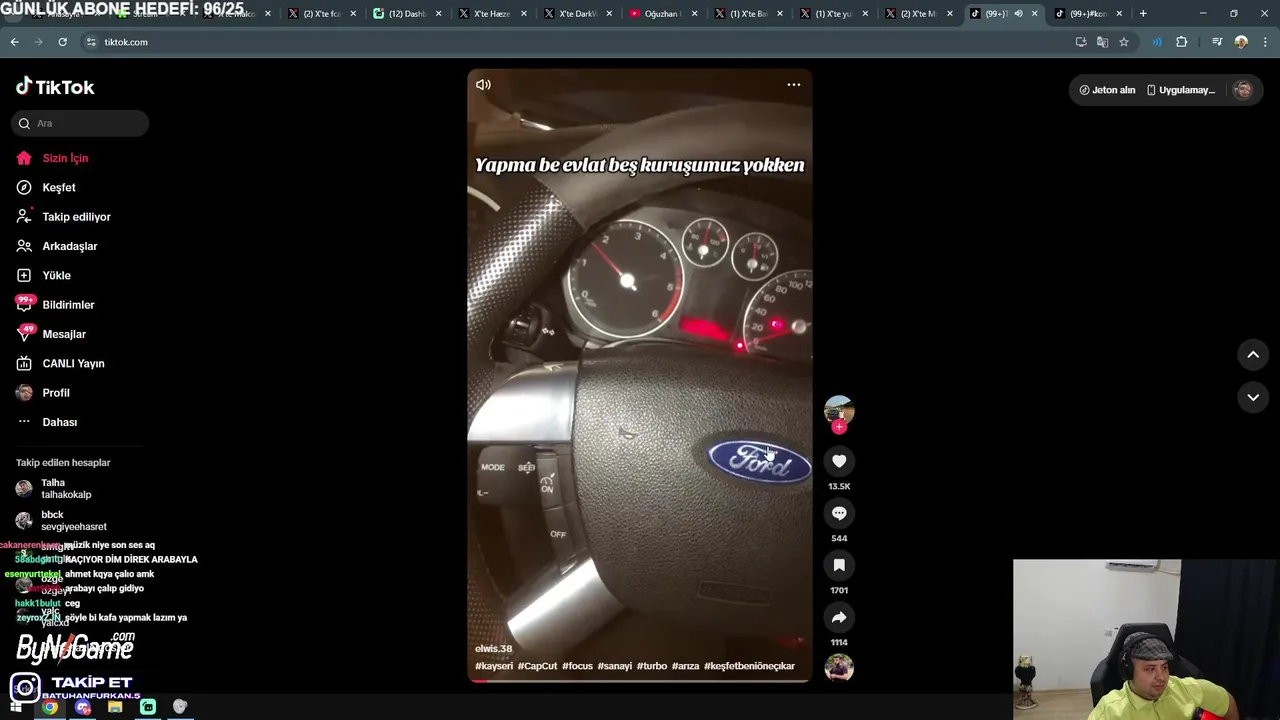
Task: Open creator avatar beside the video
Action: pos(839,410)
